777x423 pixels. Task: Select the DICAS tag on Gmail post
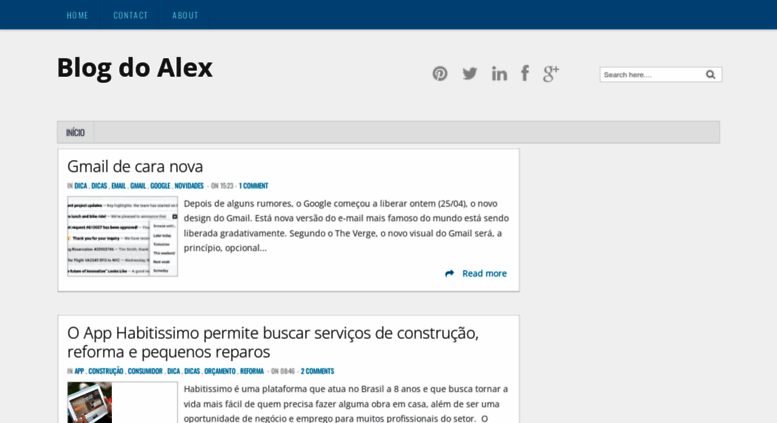coord(99,186)
